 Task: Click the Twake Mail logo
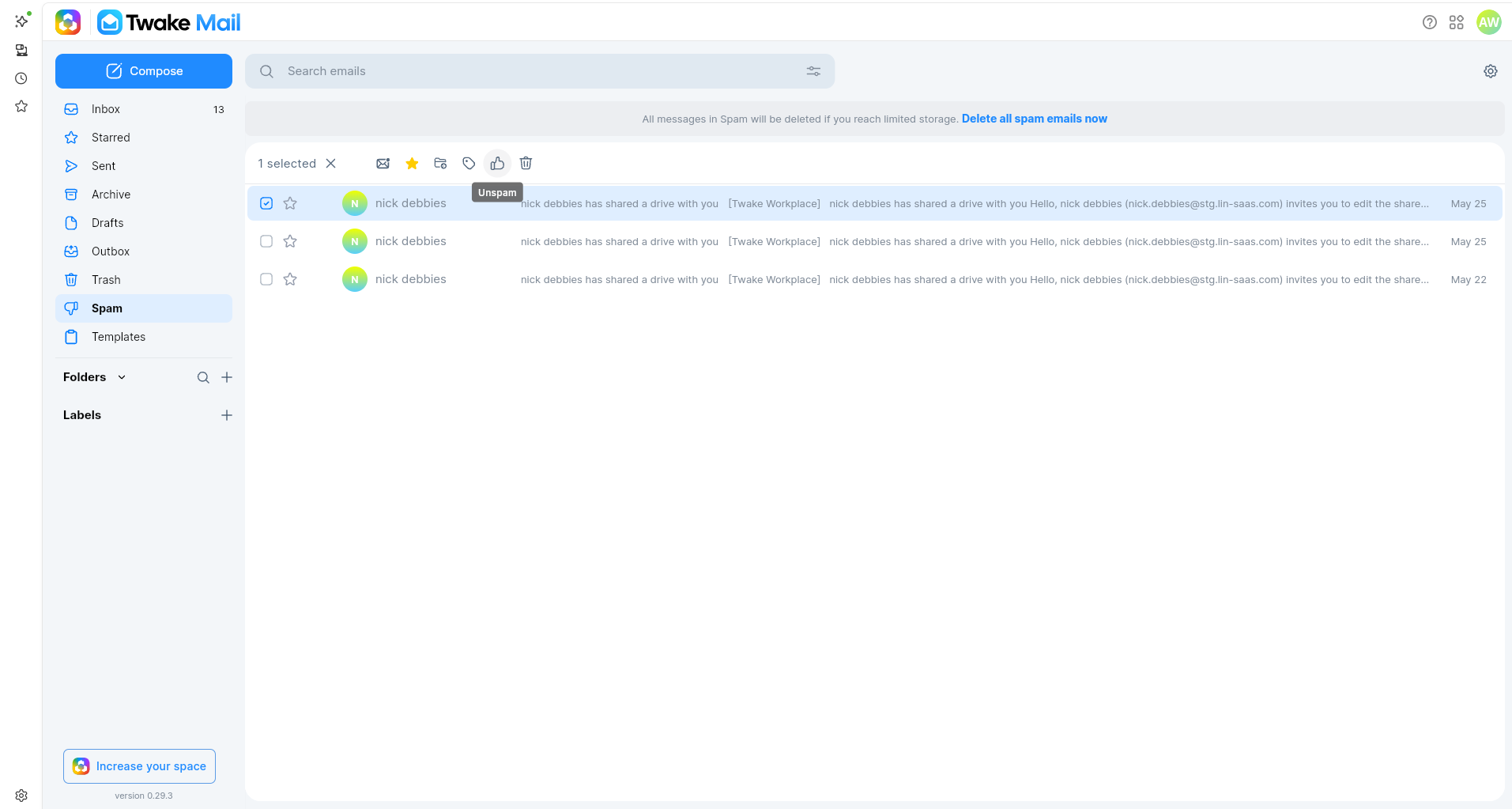click(x=169, y=22)
